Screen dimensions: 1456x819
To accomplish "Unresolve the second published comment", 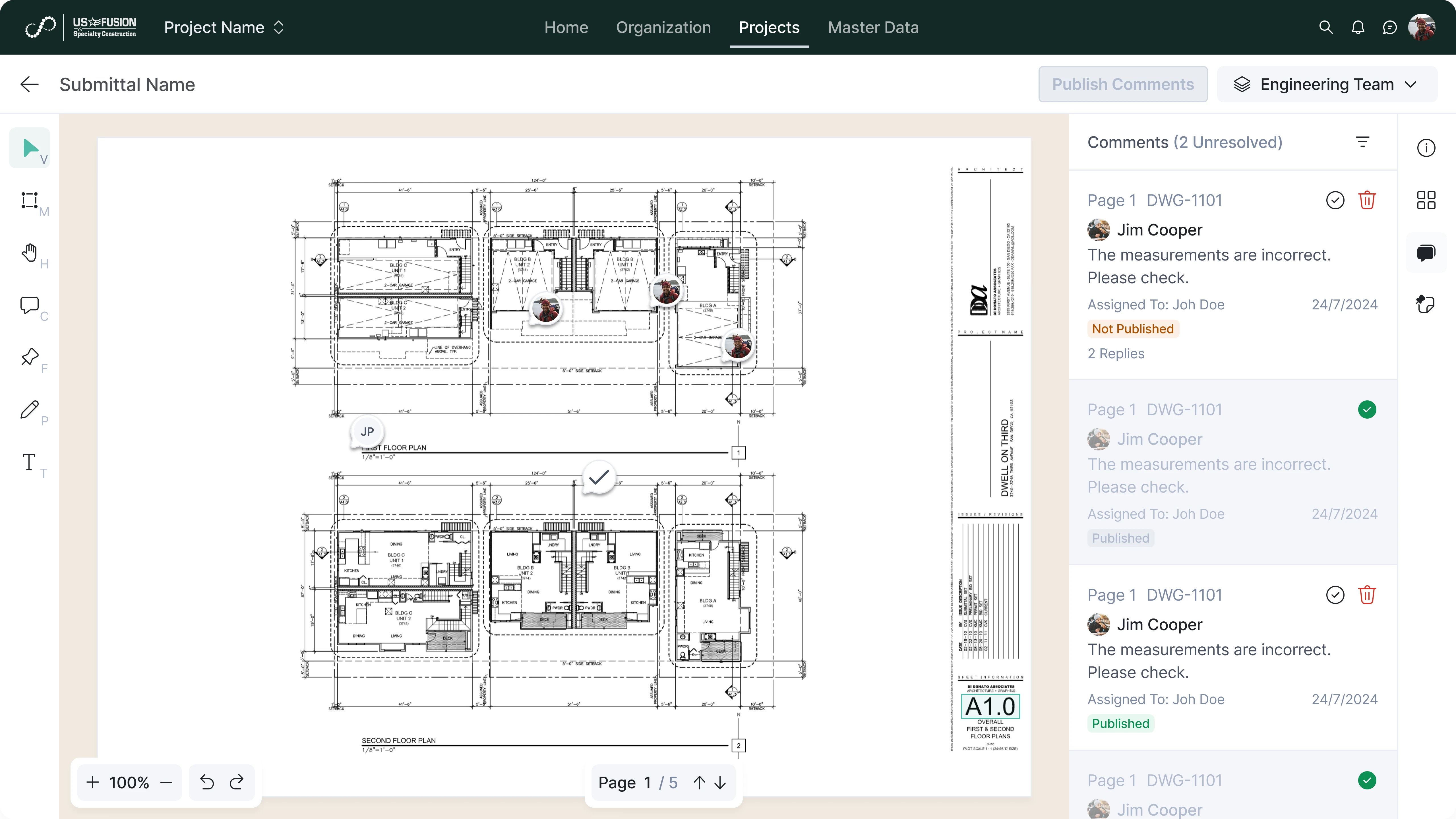I will click(x=1367, y=409).
